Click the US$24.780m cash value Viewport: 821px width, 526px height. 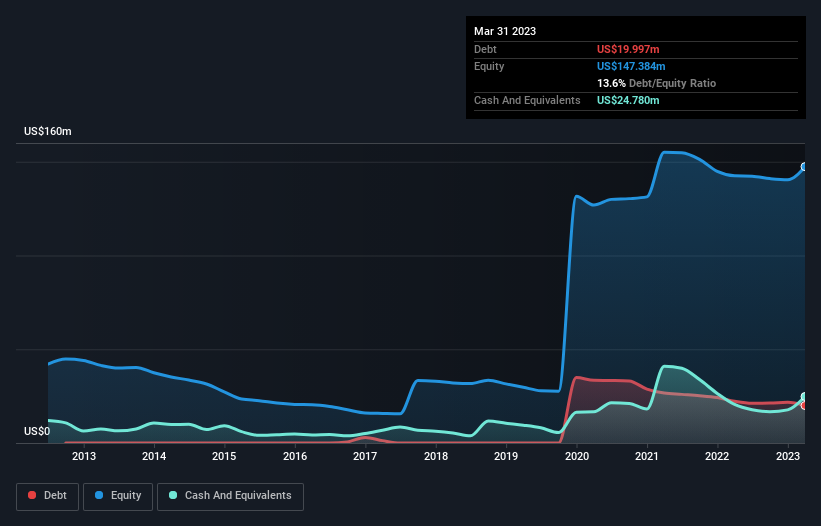click(628, 100)
